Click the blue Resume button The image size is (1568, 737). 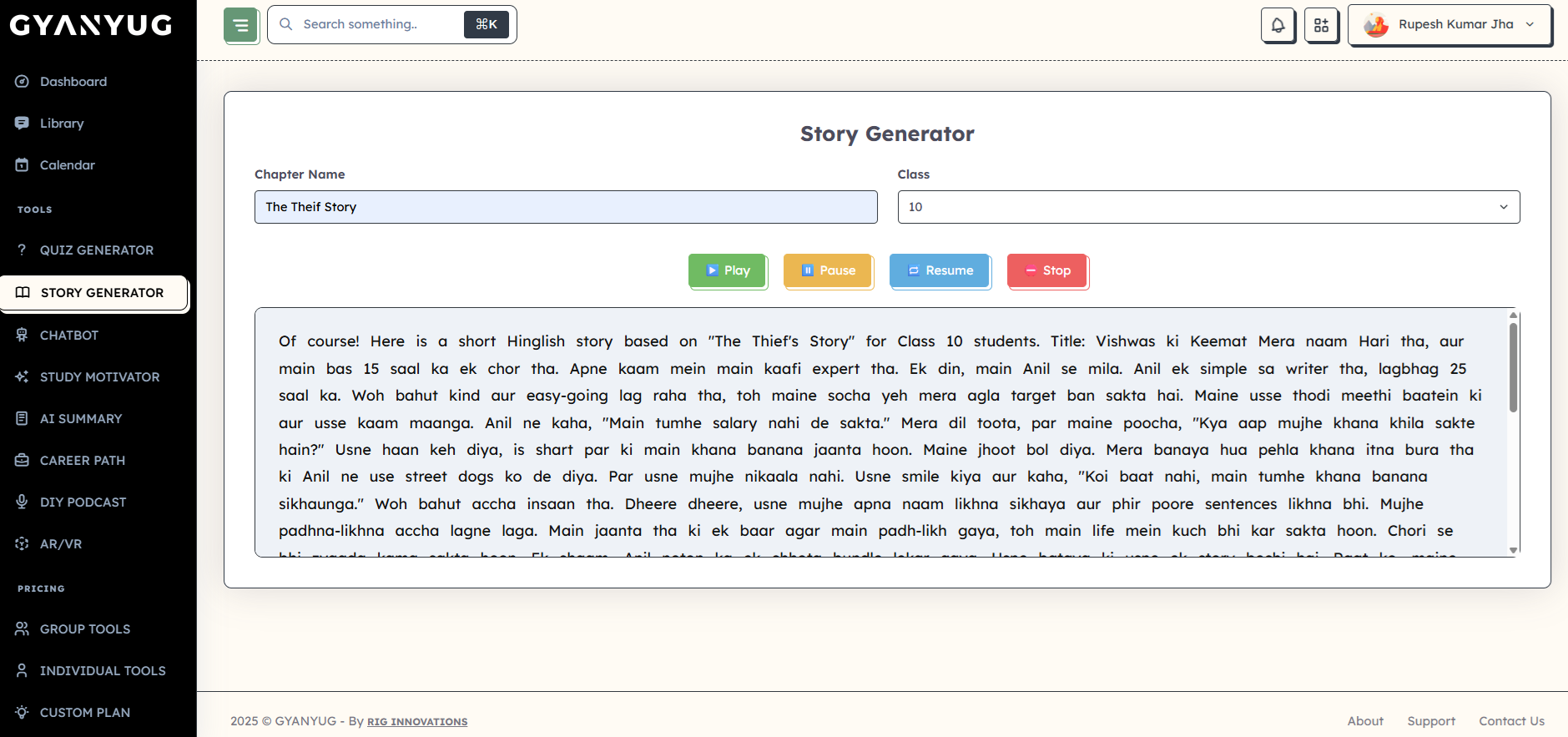[940, 270]
